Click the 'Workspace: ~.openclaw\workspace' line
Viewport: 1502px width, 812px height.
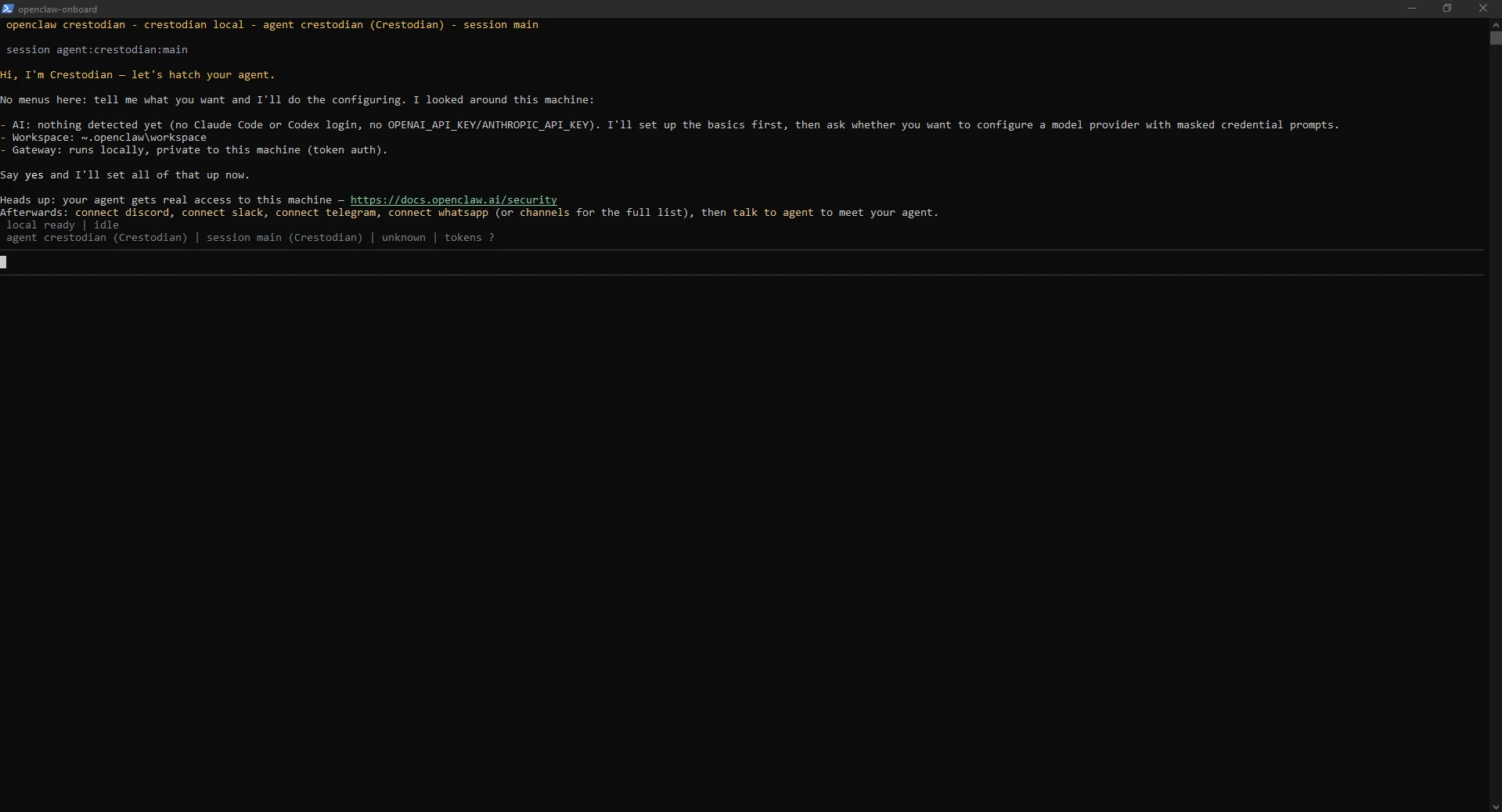coord(103,137)
